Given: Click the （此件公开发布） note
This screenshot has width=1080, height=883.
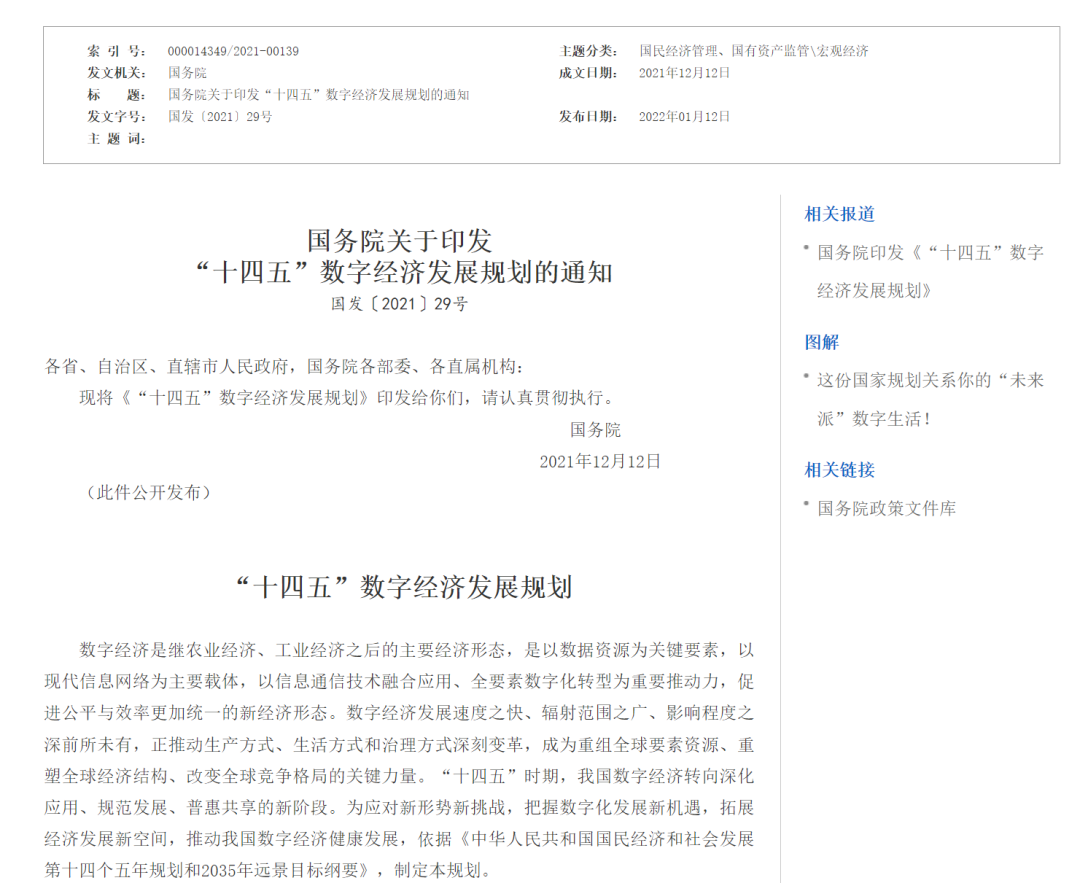Looking at the screenshot, I should click(148, 492).
